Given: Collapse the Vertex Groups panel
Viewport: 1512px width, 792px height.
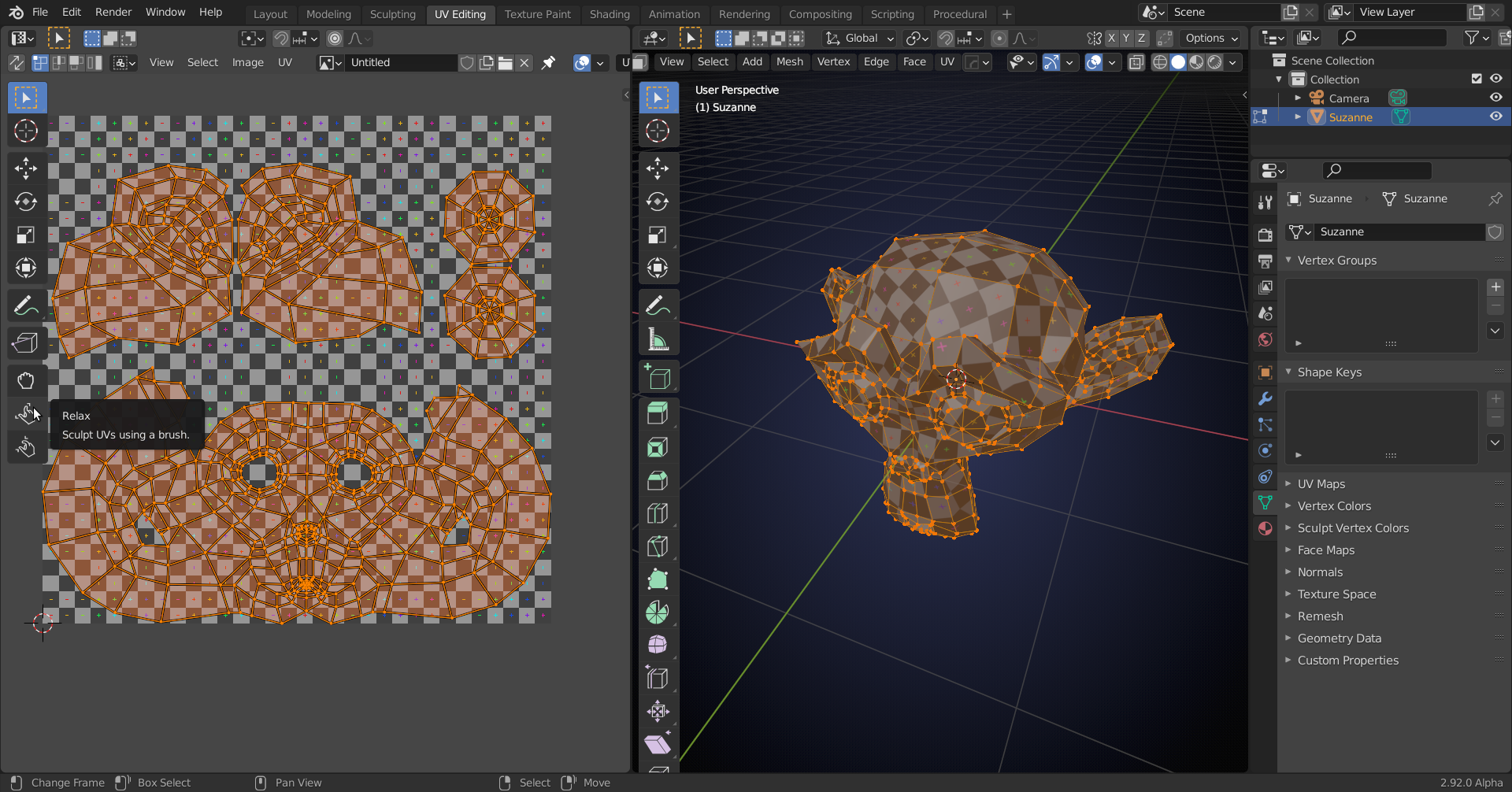Looking at the screenshot, I should pyautogui.click(x=1336, y=261).
